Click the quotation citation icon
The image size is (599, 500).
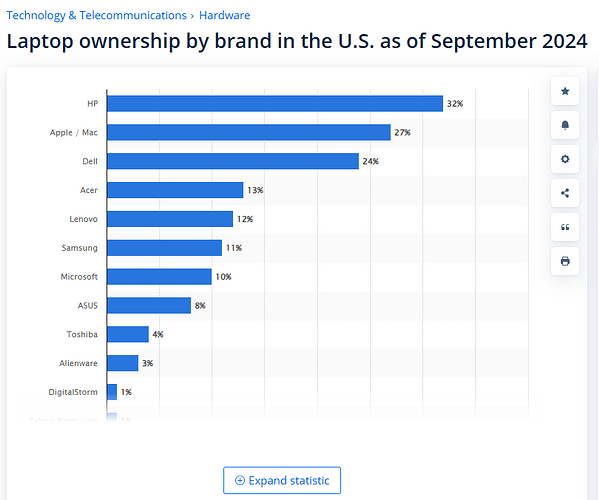coord(565,227)
